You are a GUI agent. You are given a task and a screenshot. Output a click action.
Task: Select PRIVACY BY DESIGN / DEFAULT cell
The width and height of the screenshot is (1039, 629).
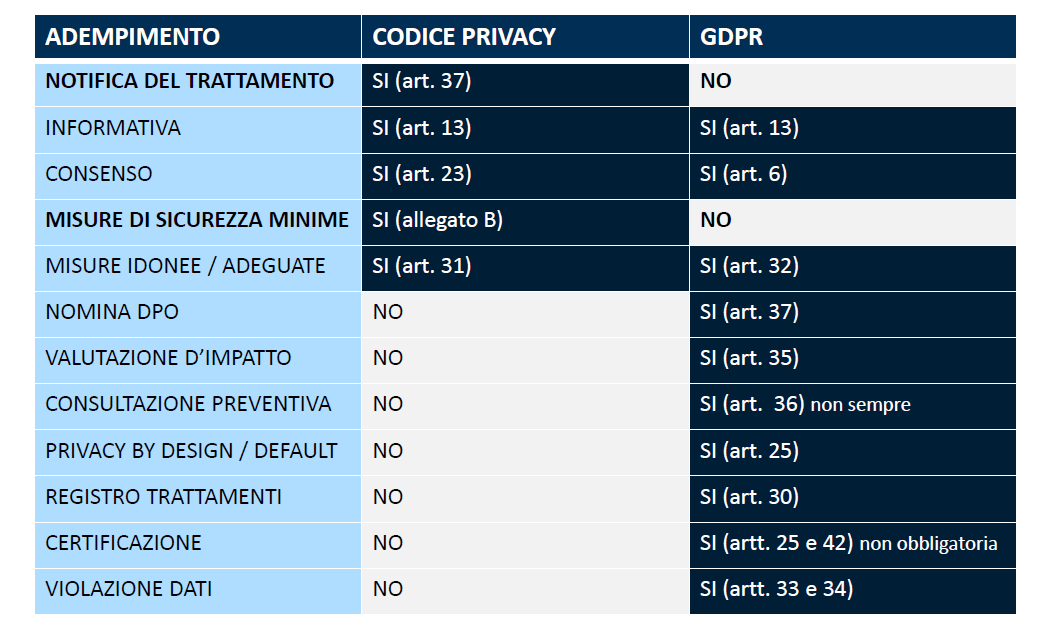191,450
